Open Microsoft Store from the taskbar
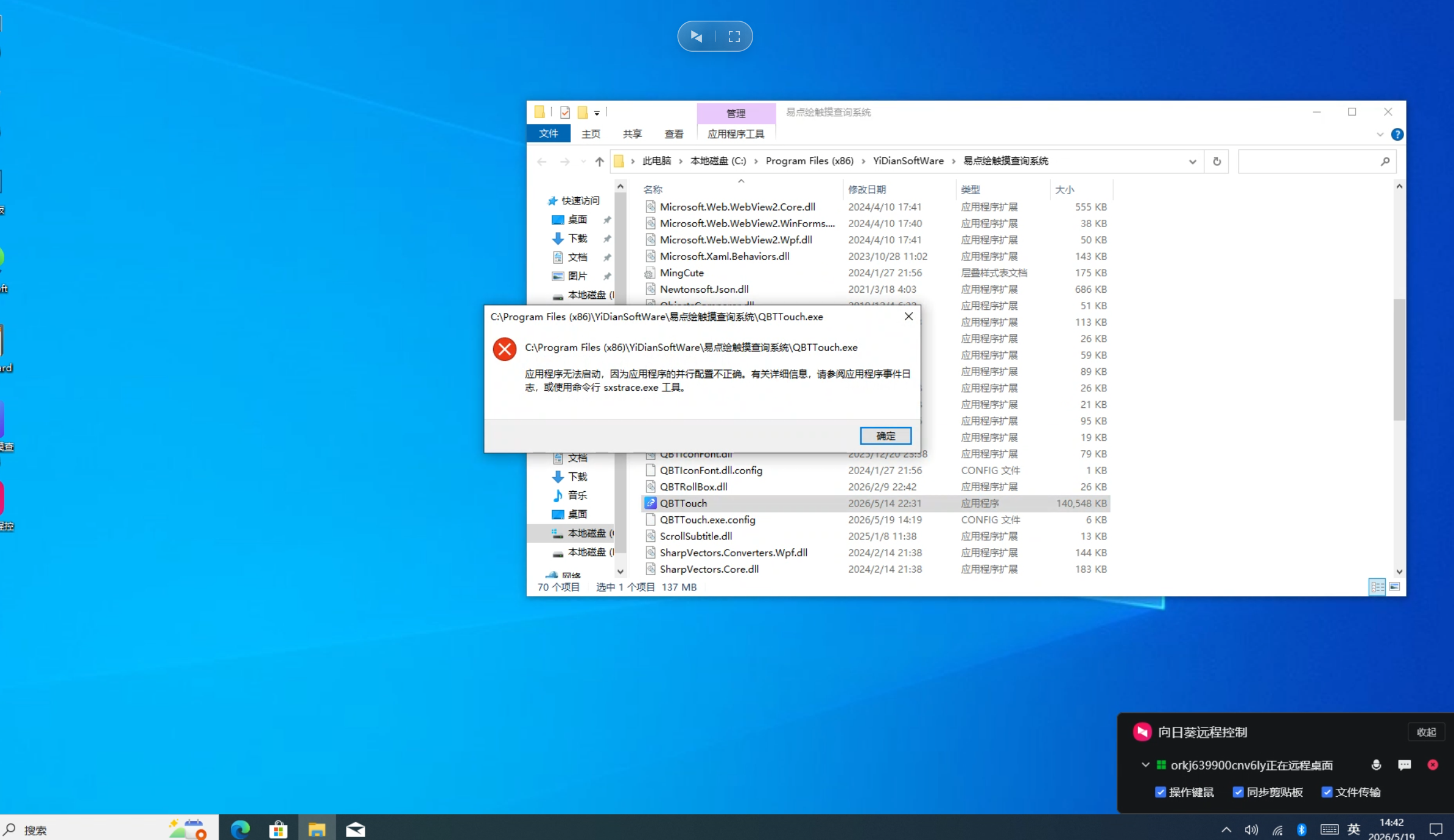 [278, 829]
